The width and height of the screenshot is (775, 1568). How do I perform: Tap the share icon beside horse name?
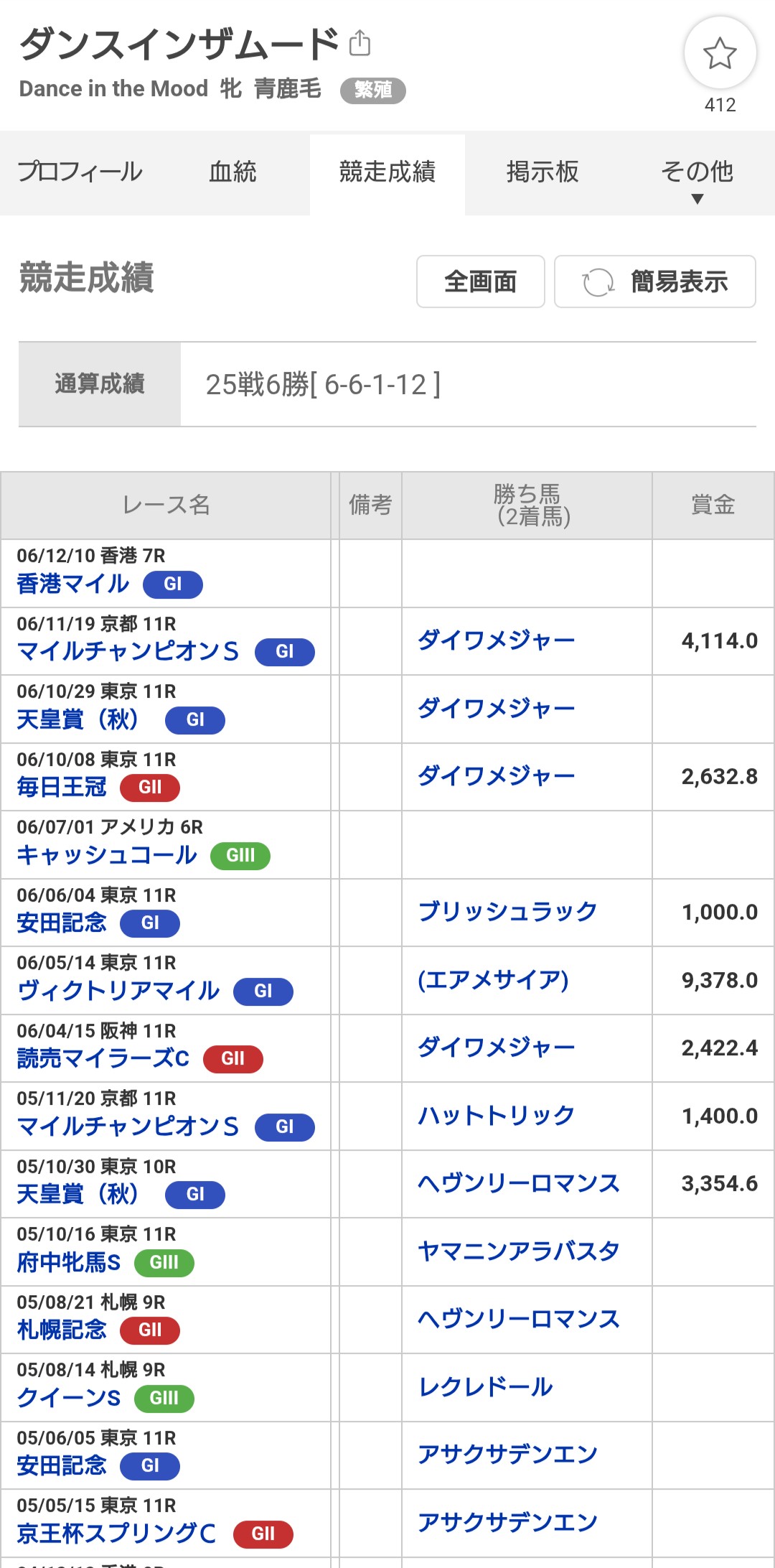point(360,43)
